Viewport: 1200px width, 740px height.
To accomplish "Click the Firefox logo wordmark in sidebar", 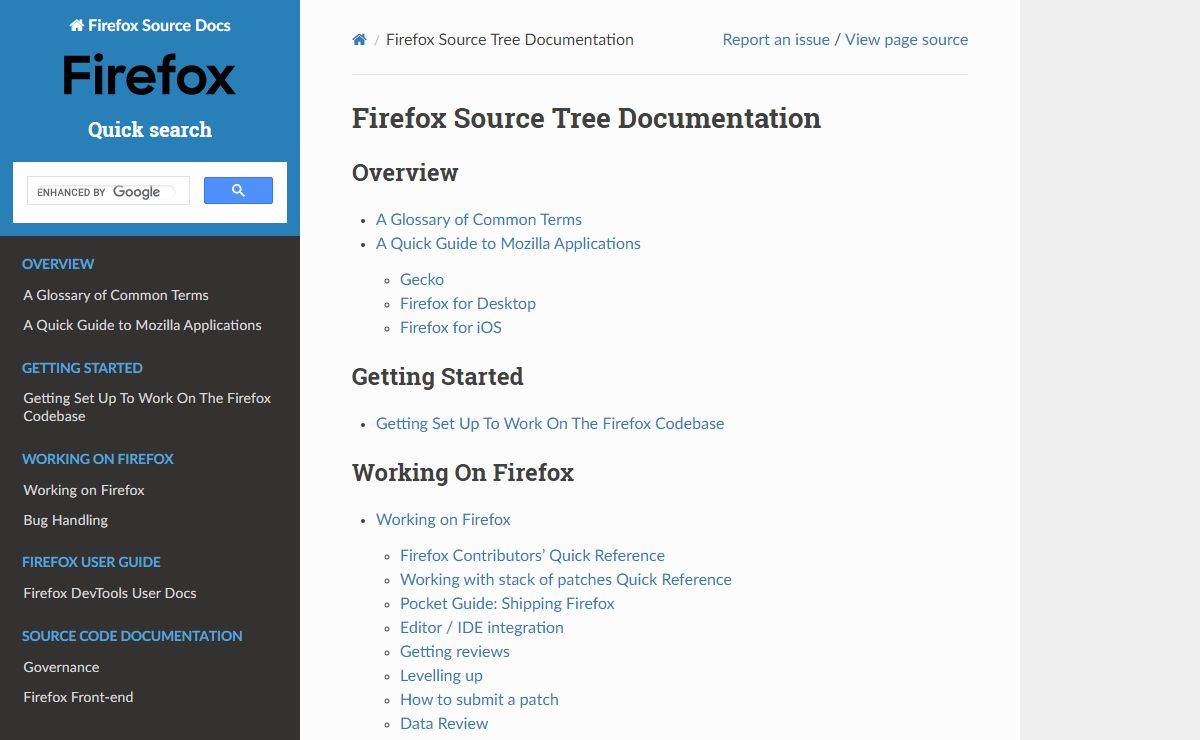I will click(150, 75).
